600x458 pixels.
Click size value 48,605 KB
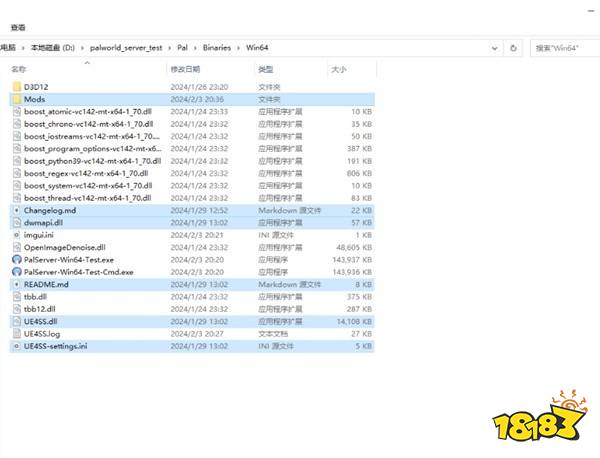(x=354, y=248)
